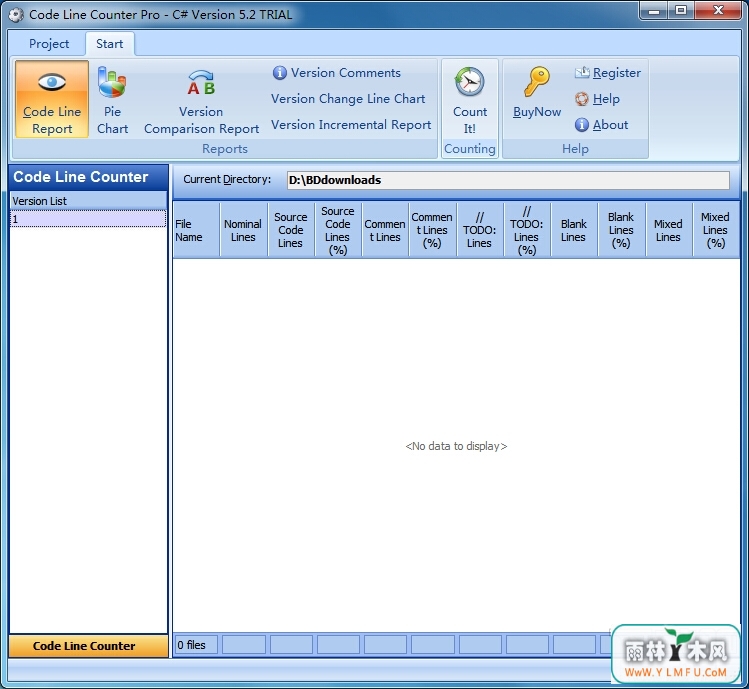This screenshot has width=749, height=689.
Task: Click the Count It! clock icon
Action: [x=470, y=81]
